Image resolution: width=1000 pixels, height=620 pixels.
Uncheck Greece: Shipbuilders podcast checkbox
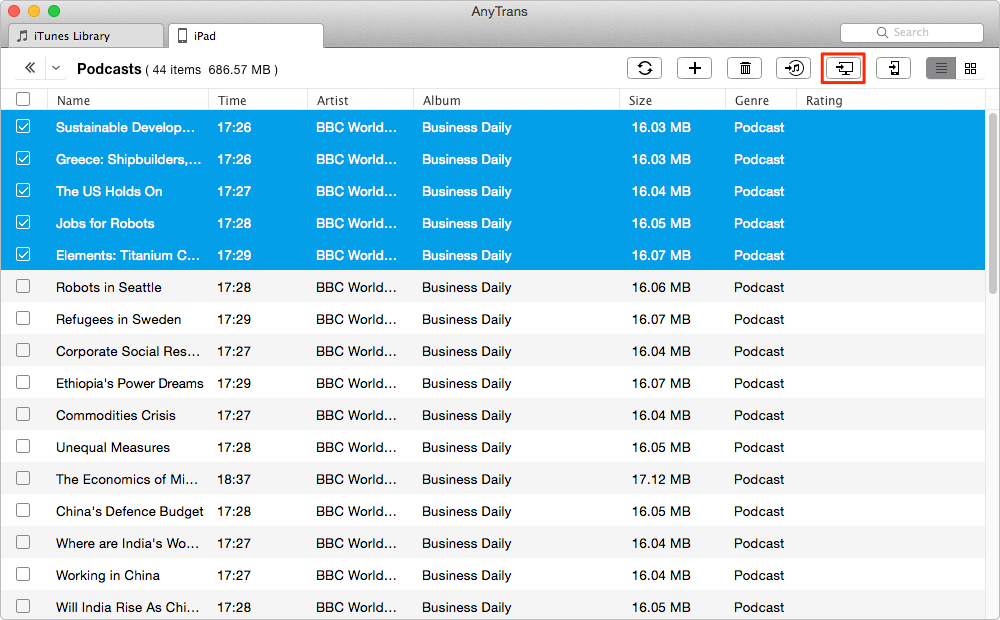[x=23, y=158]
